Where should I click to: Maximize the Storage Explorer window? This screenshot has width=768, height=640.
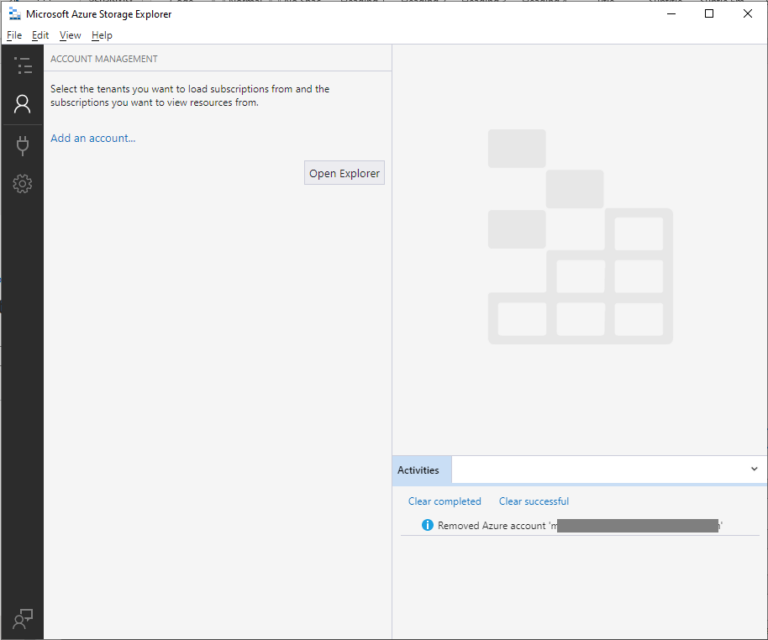click(709, 14)
